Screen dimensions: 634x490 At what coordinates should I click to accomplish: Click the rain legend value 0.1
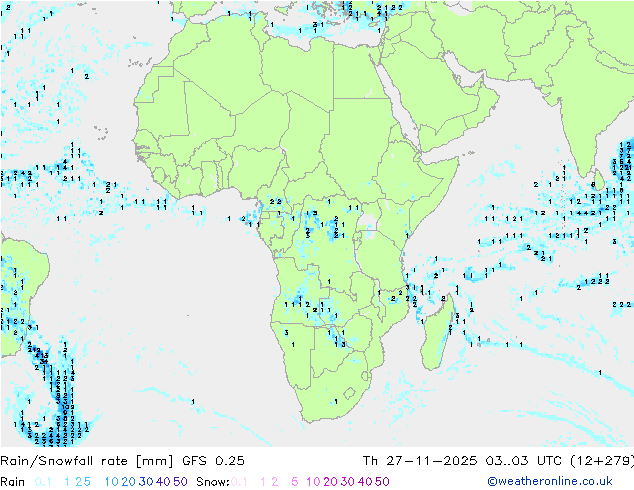pos(43,482)
